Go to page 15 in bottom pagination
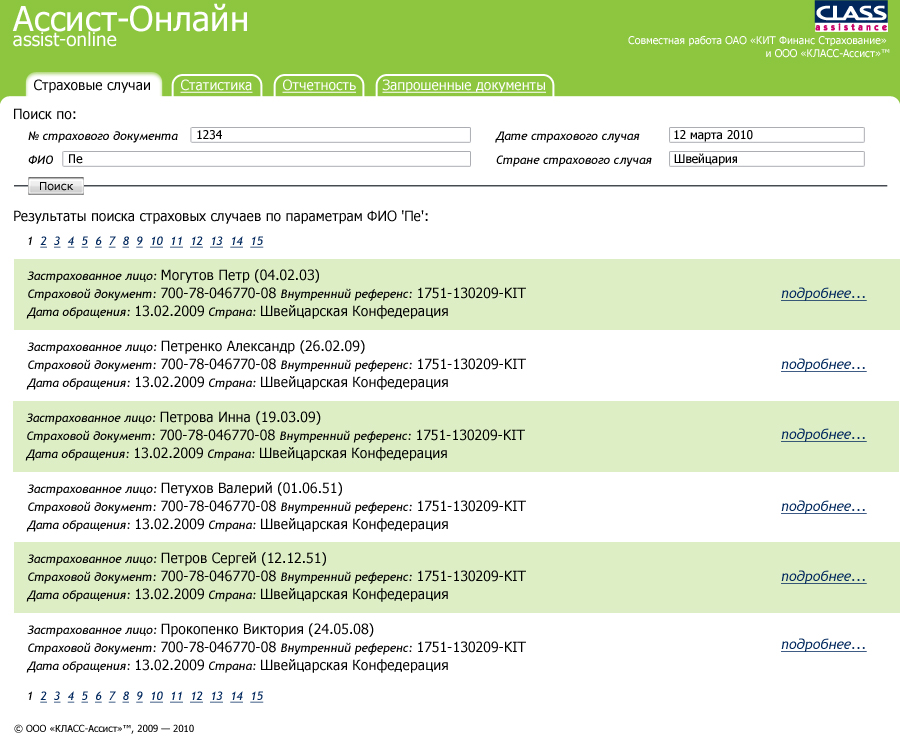 (256, 696)
